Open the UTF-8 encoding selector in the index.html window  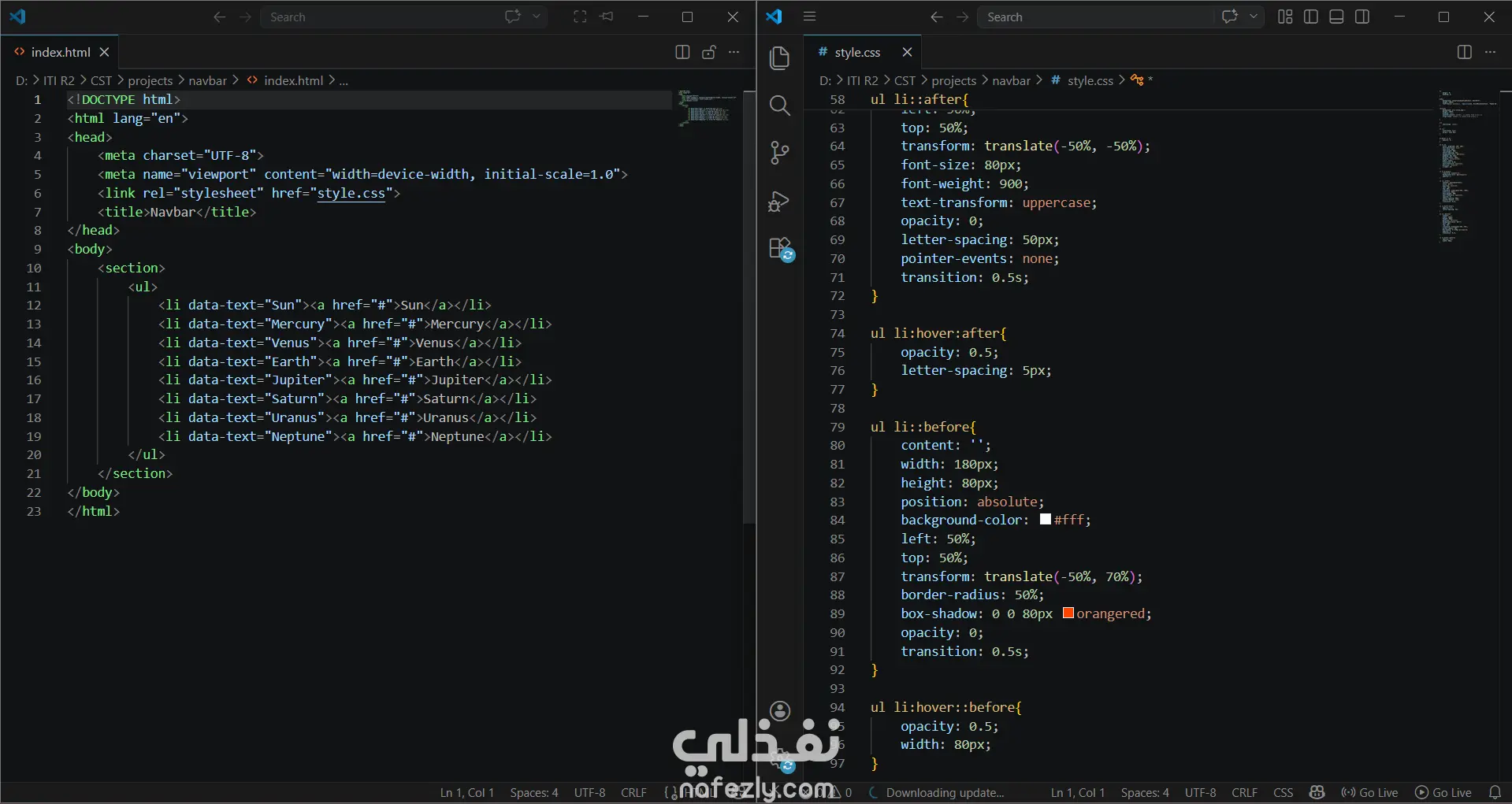click(x=589, y=792)
